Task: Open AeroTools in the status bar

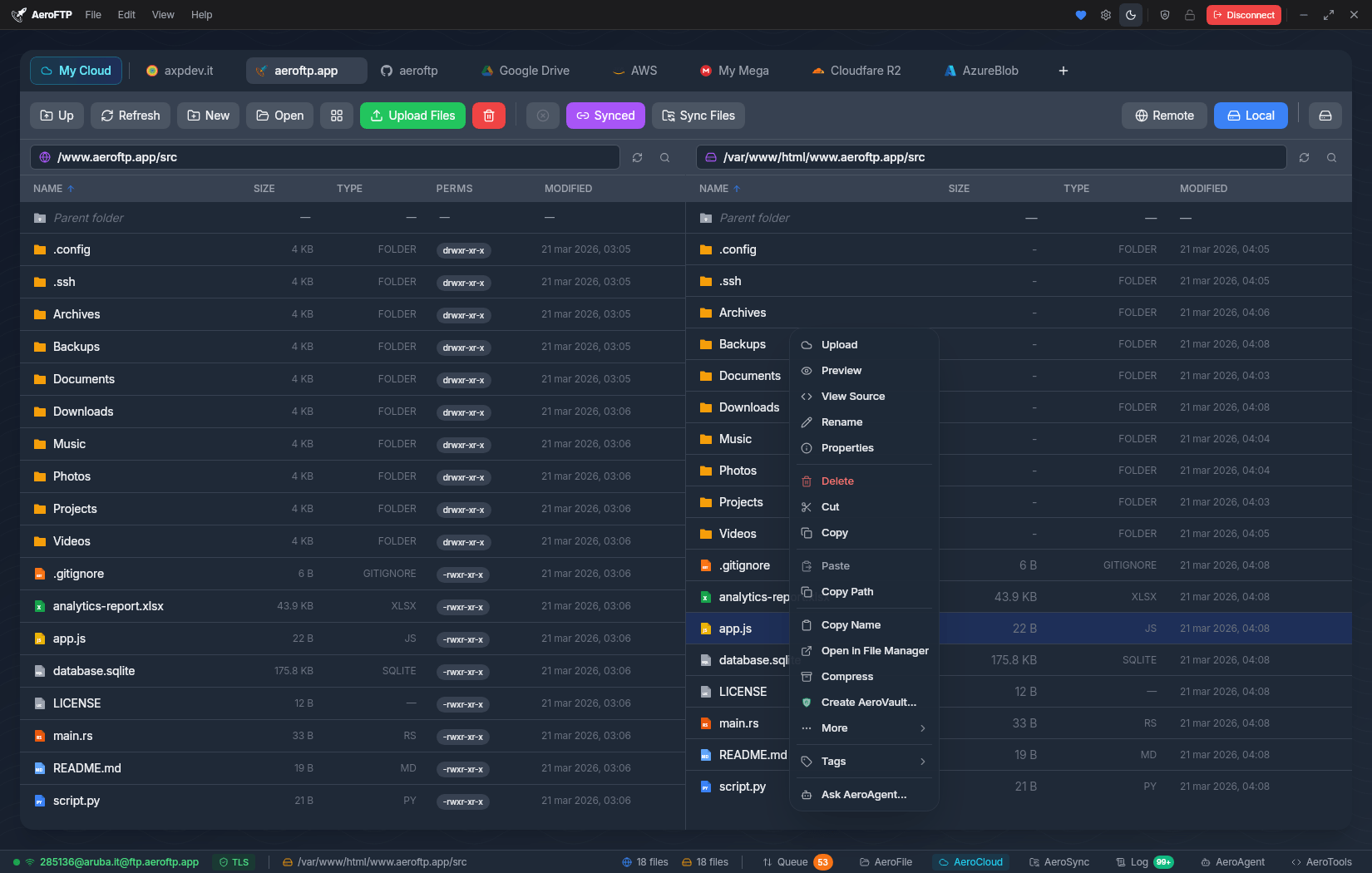Action: pos(1322,862)
